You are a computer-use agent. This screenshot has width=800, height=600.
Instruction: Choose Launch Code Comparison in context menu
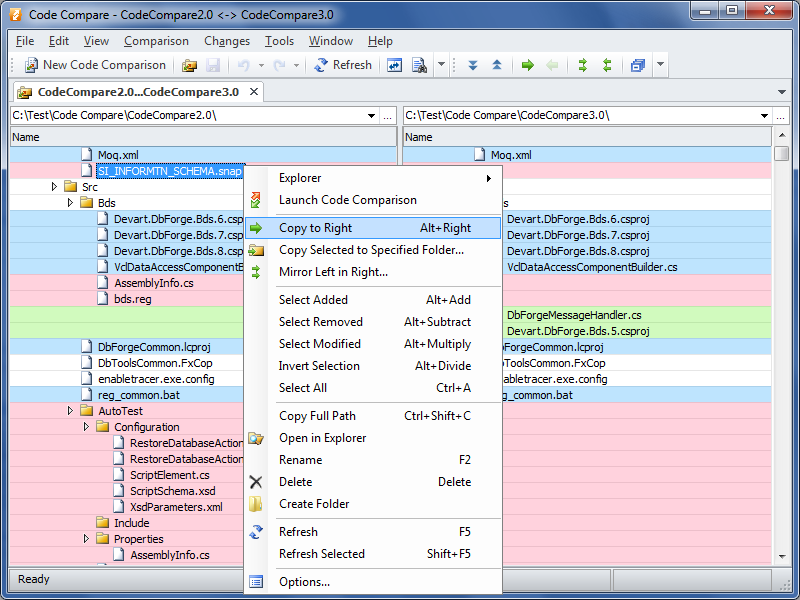(373, 200)
